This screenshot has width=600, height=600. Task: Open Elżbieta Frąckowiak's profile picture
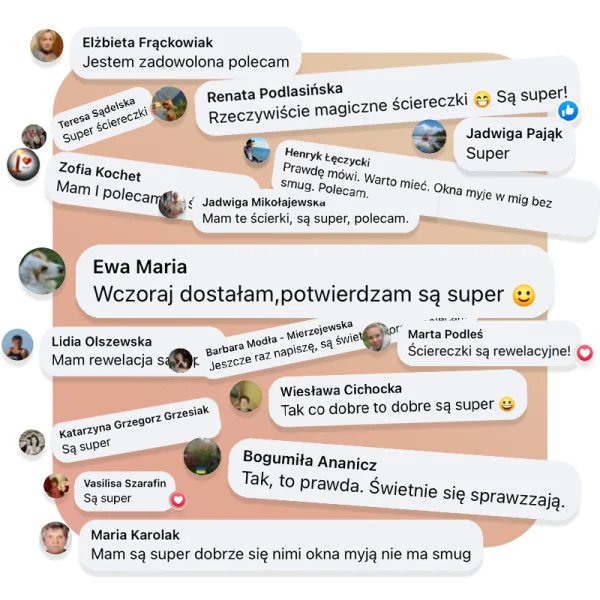pos(47,46)
